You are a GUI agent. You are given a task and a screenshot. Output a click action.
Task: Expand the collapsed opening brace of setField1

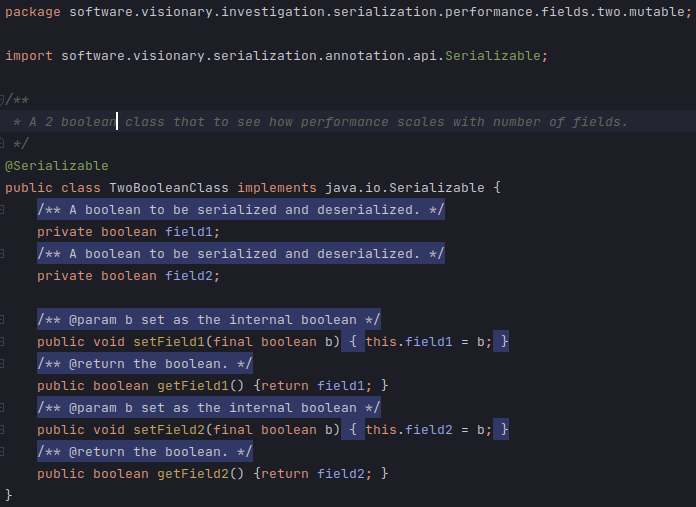353,341
